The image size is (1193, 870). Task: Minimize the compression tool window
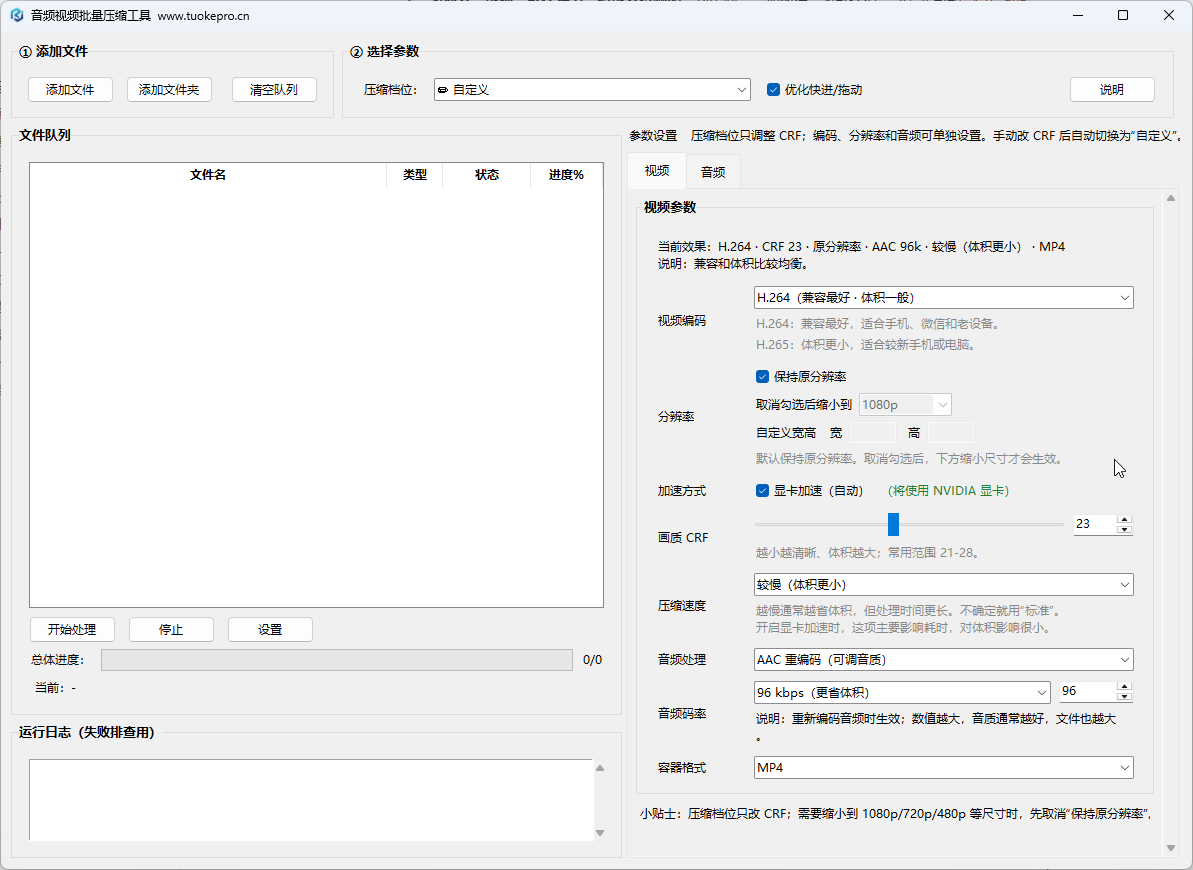[1078, 15]
